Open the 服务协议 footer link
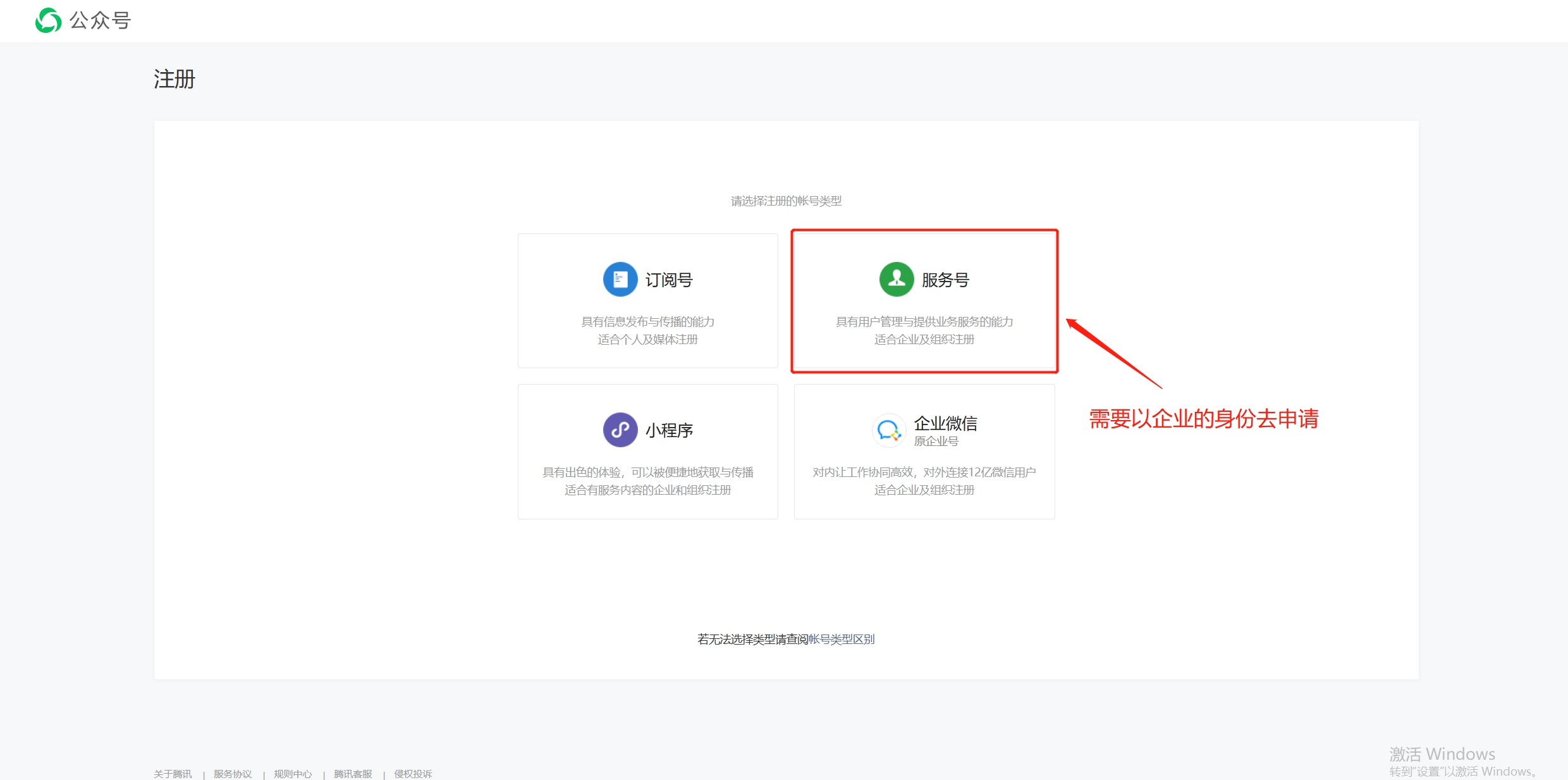The image size is (1568, 780). (233, 774)
